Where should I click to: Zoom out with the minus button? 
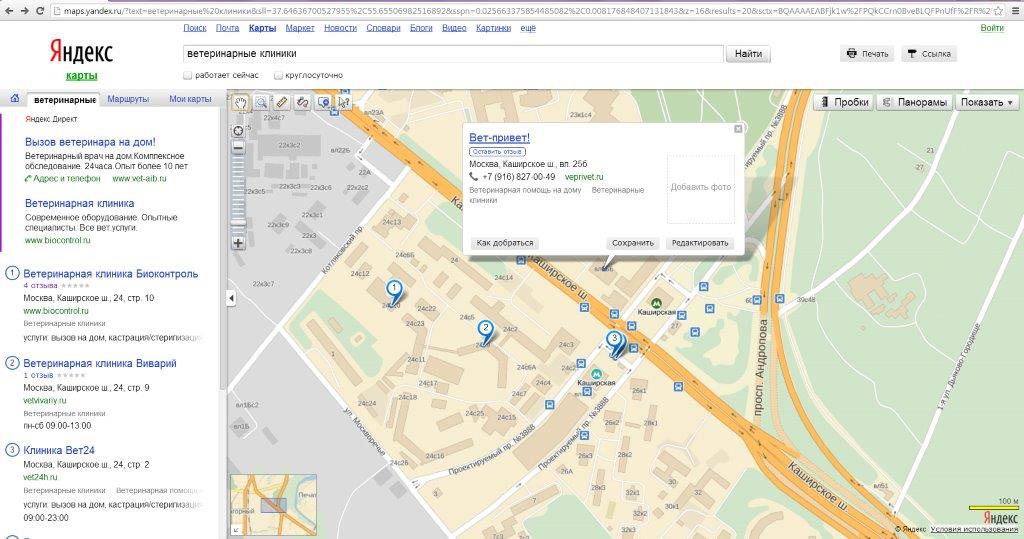[x=238, y=148]
